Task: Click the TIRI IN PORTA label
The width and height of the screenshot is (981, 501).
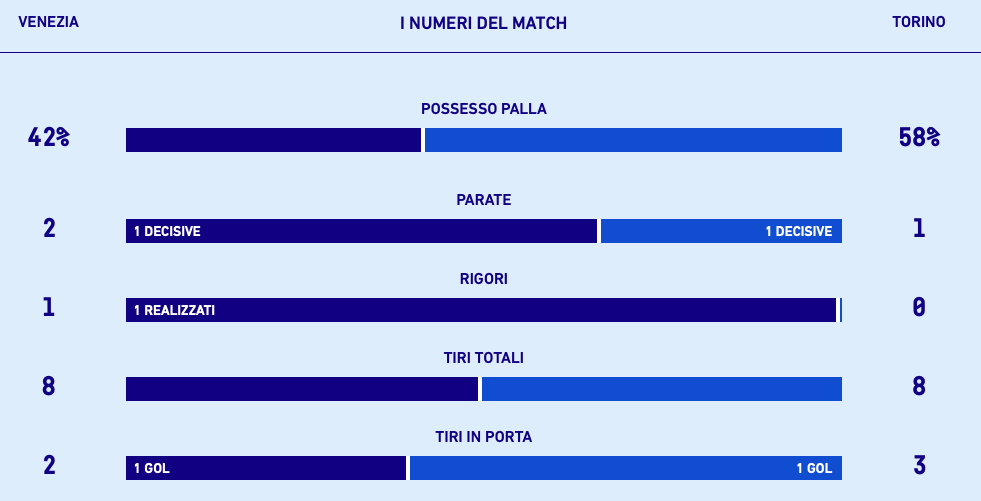Action: (x=483, y=437)
